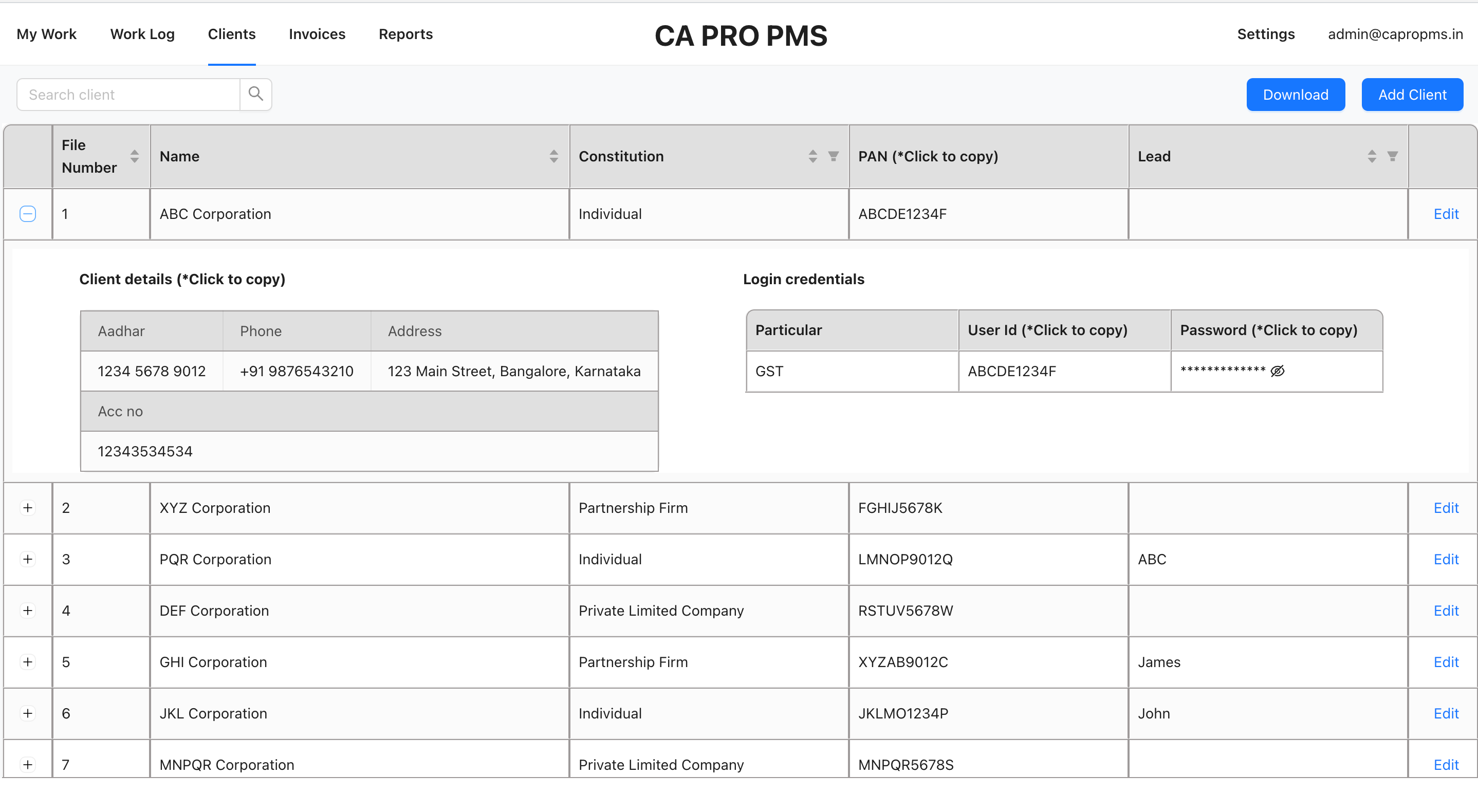This screenshot has width=1478, height=812.
Task: Open the Constitution column filter
Action: click(833, 156)
